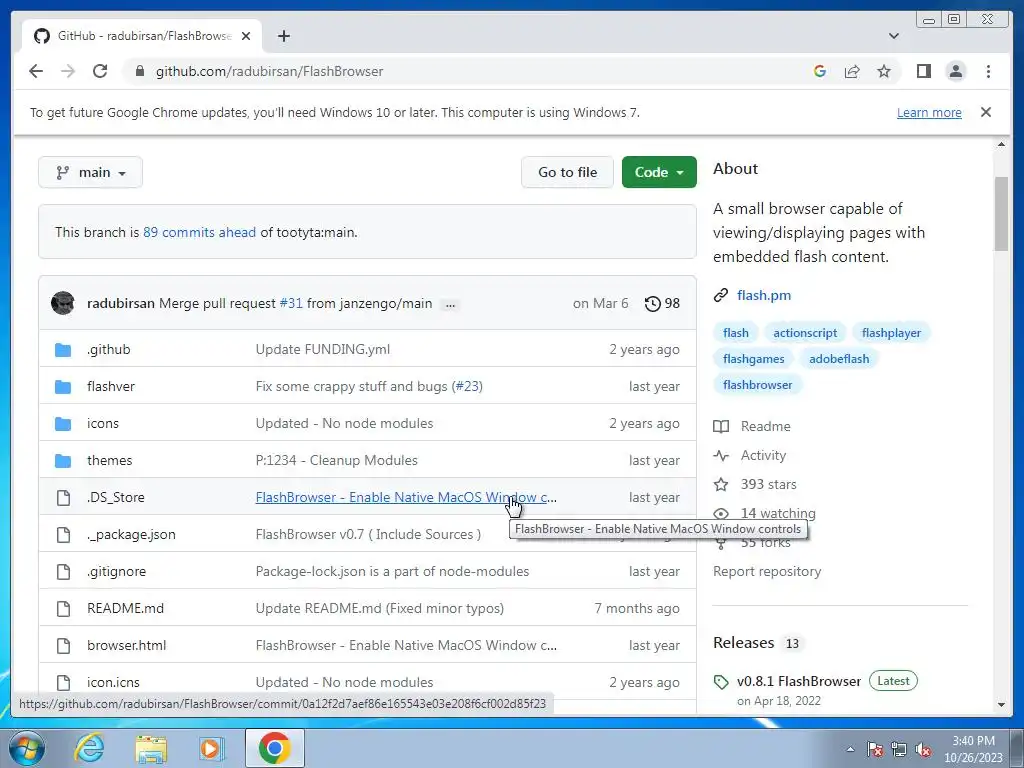Open Chrome side panel

[923, 71]
